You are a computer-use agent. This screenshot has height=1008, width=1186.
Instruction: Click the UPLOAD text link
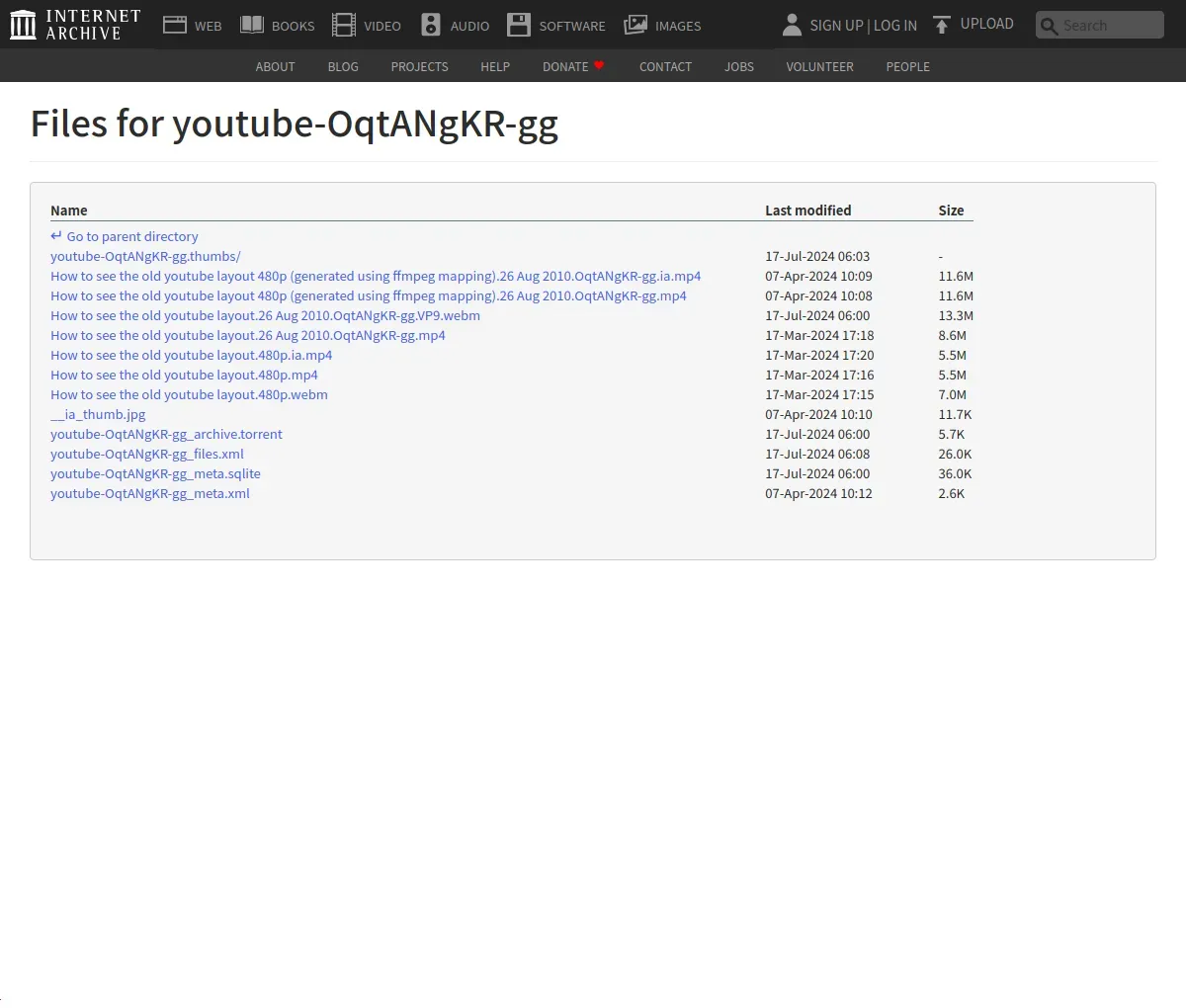tap(987, 24)
